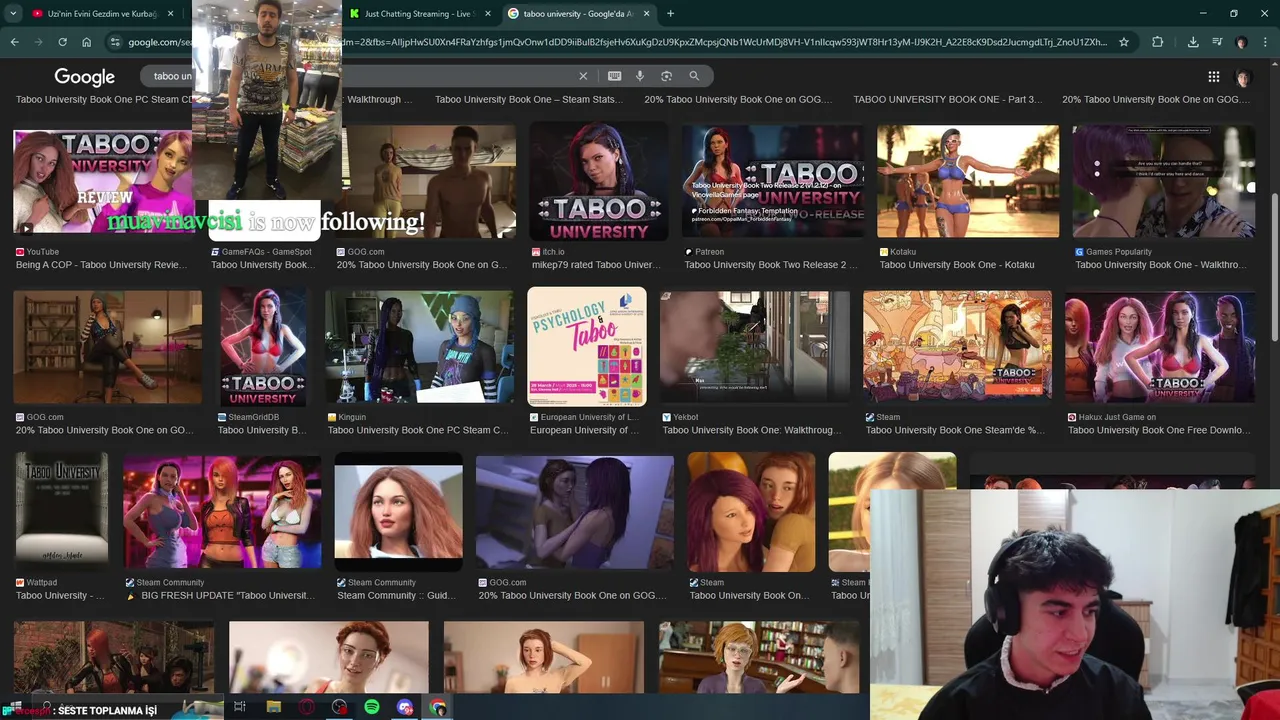The width and height of the screenshot is (1280, 720).
Task: Open OBS Studio from the taskbar
Action: (x=339, y=707)
